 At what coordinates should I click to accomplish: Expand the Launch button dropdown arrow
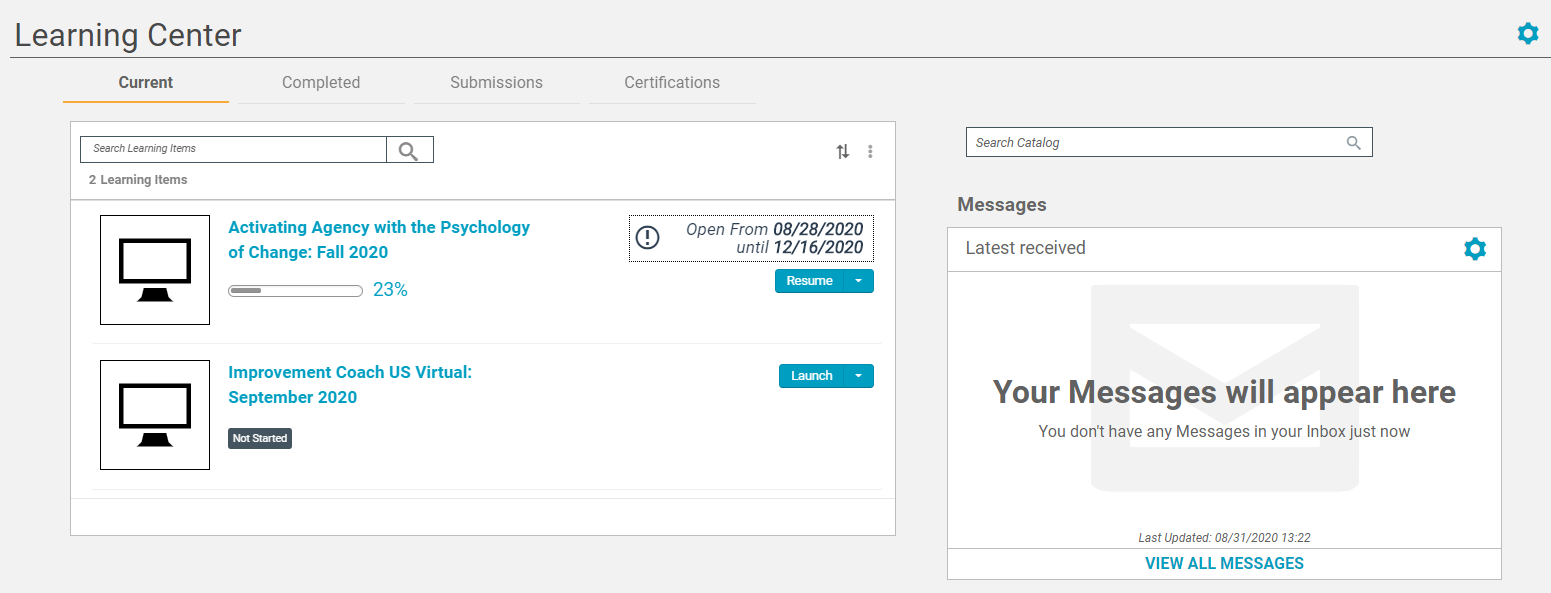(859, 376)
